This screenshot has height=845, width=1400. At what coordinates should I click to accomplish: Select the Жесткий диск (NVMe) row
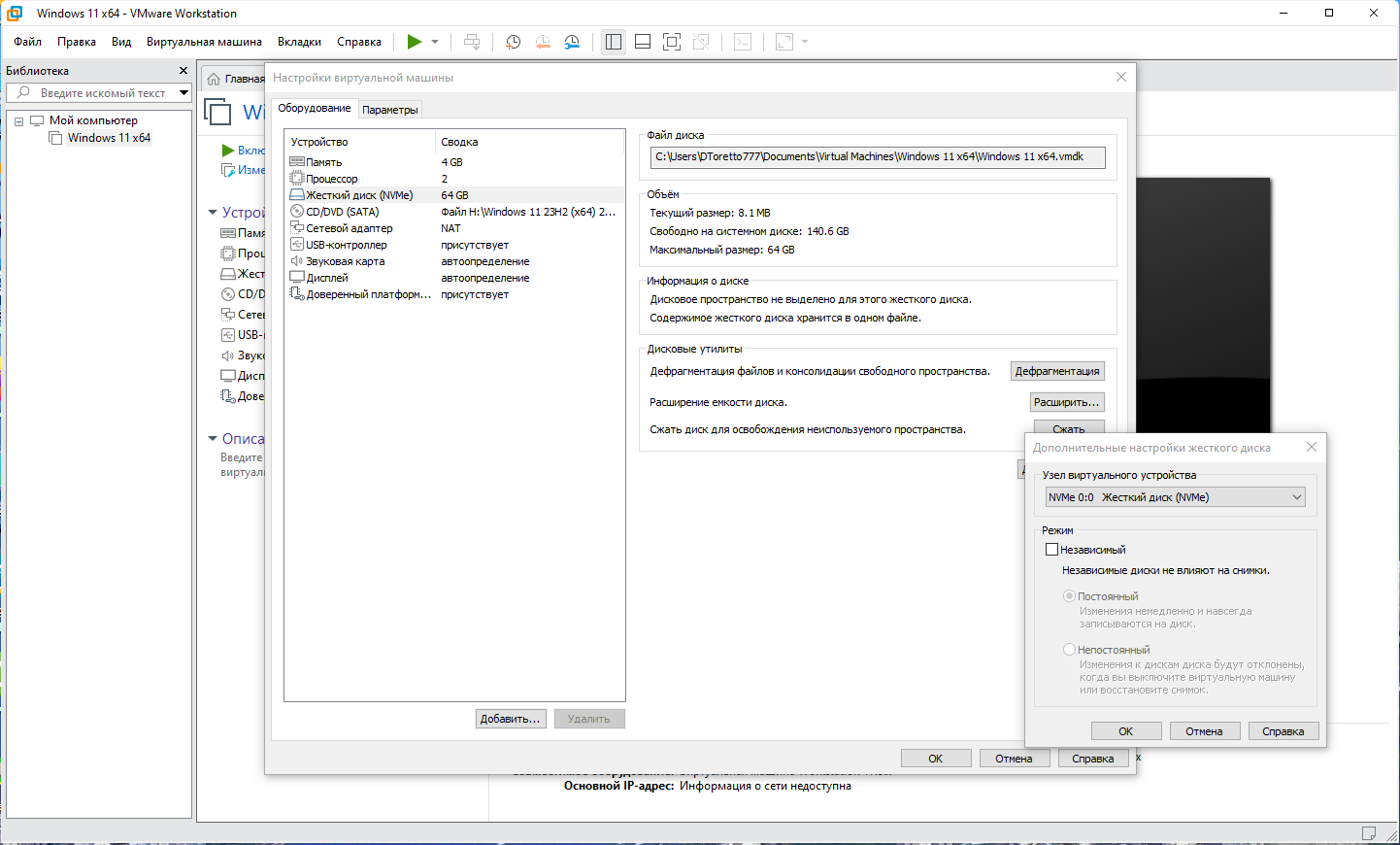[454, 195]
